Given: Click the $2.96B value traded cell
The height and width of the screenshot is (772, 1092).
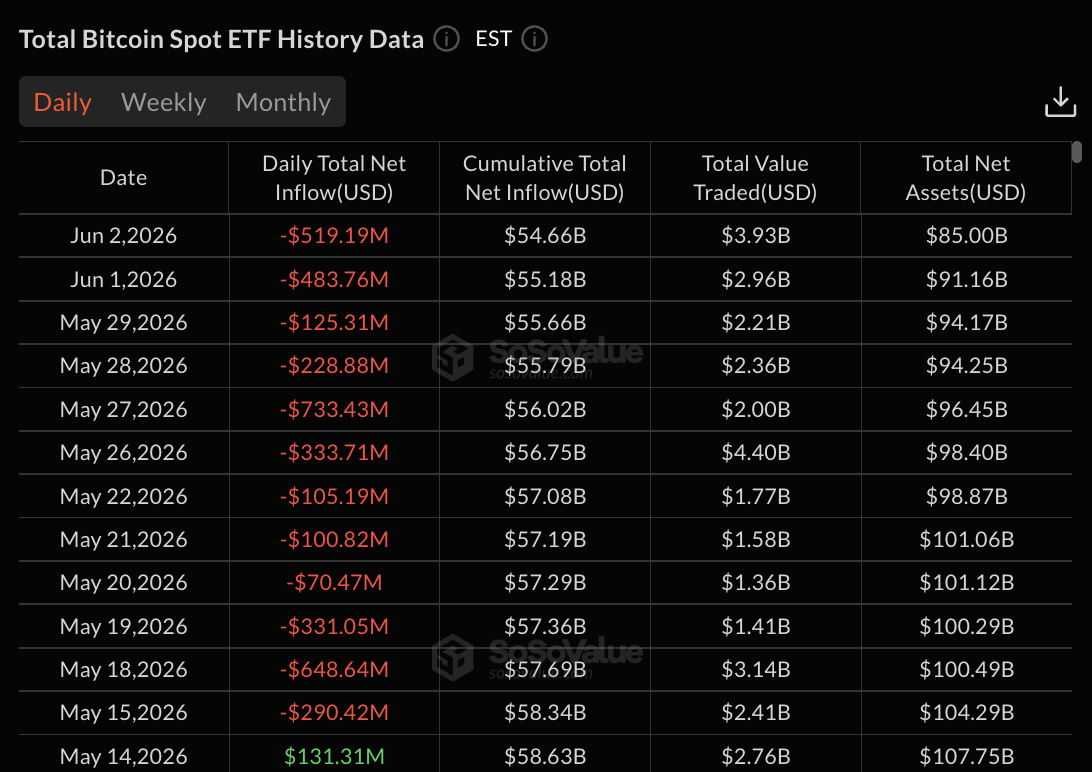Looking at the screenshot, I should 756,279.
